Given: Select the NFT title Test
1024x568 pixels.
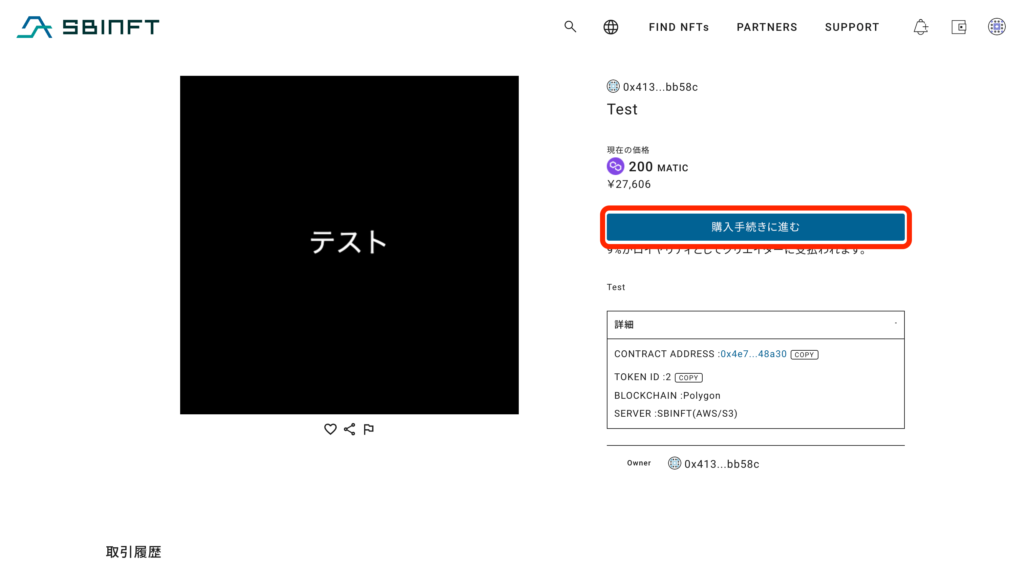Looking at the screenshot, I should (x=622, y=110).
